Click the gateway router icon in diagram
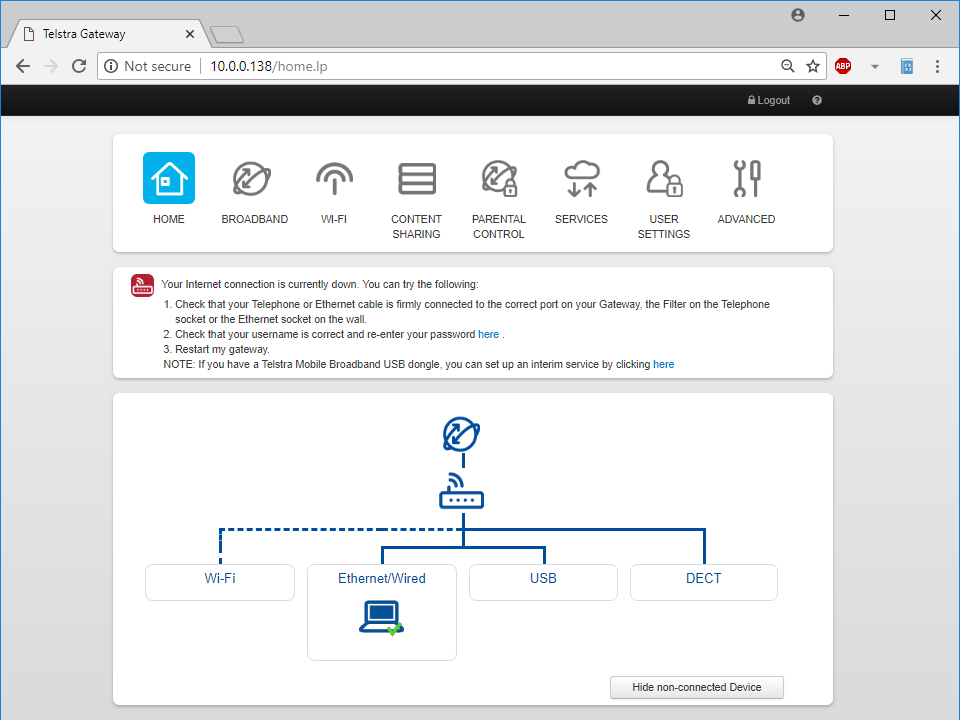Viewport: 960px width, 720px height. pos(462,490)
